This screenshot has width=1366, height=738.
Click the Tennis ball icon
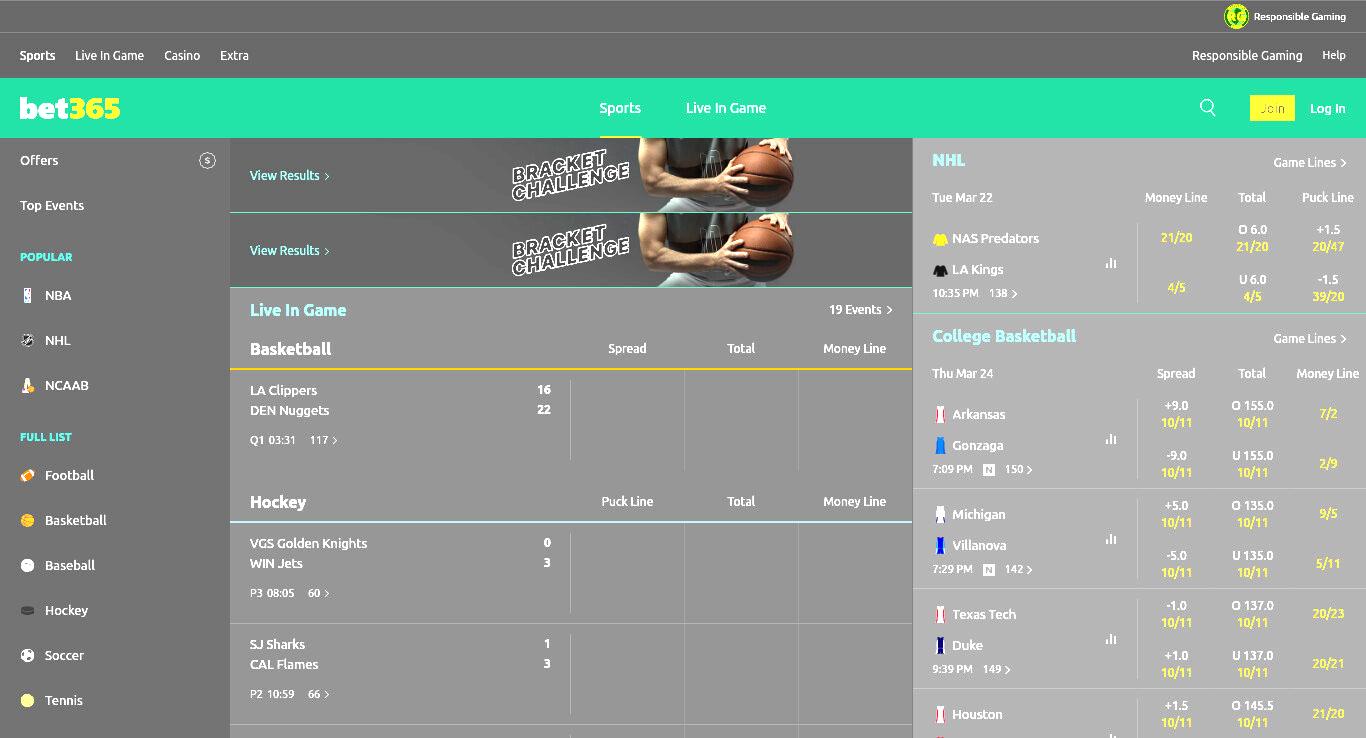click(28, 700)
